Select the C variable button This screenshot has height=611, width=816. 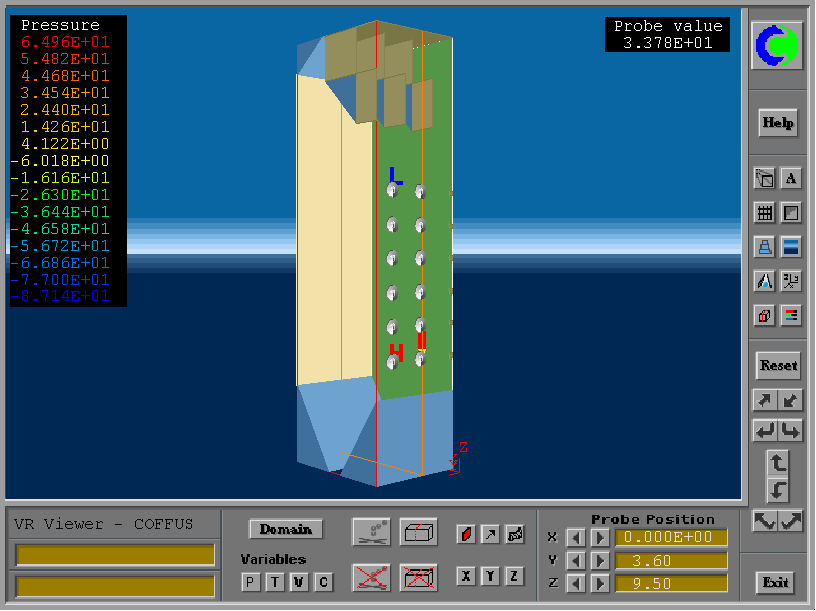(322, 582)
